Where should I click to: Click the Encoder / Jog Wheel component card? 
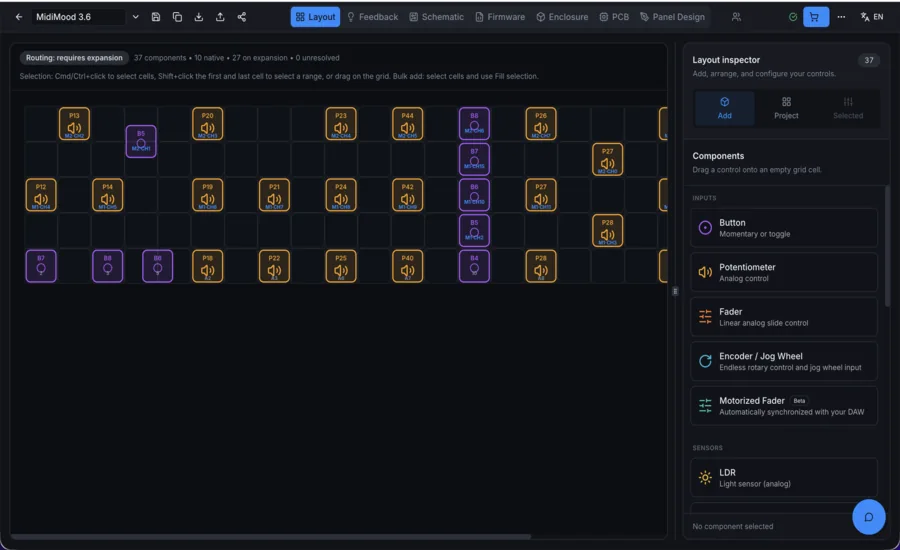pos(784,361)
